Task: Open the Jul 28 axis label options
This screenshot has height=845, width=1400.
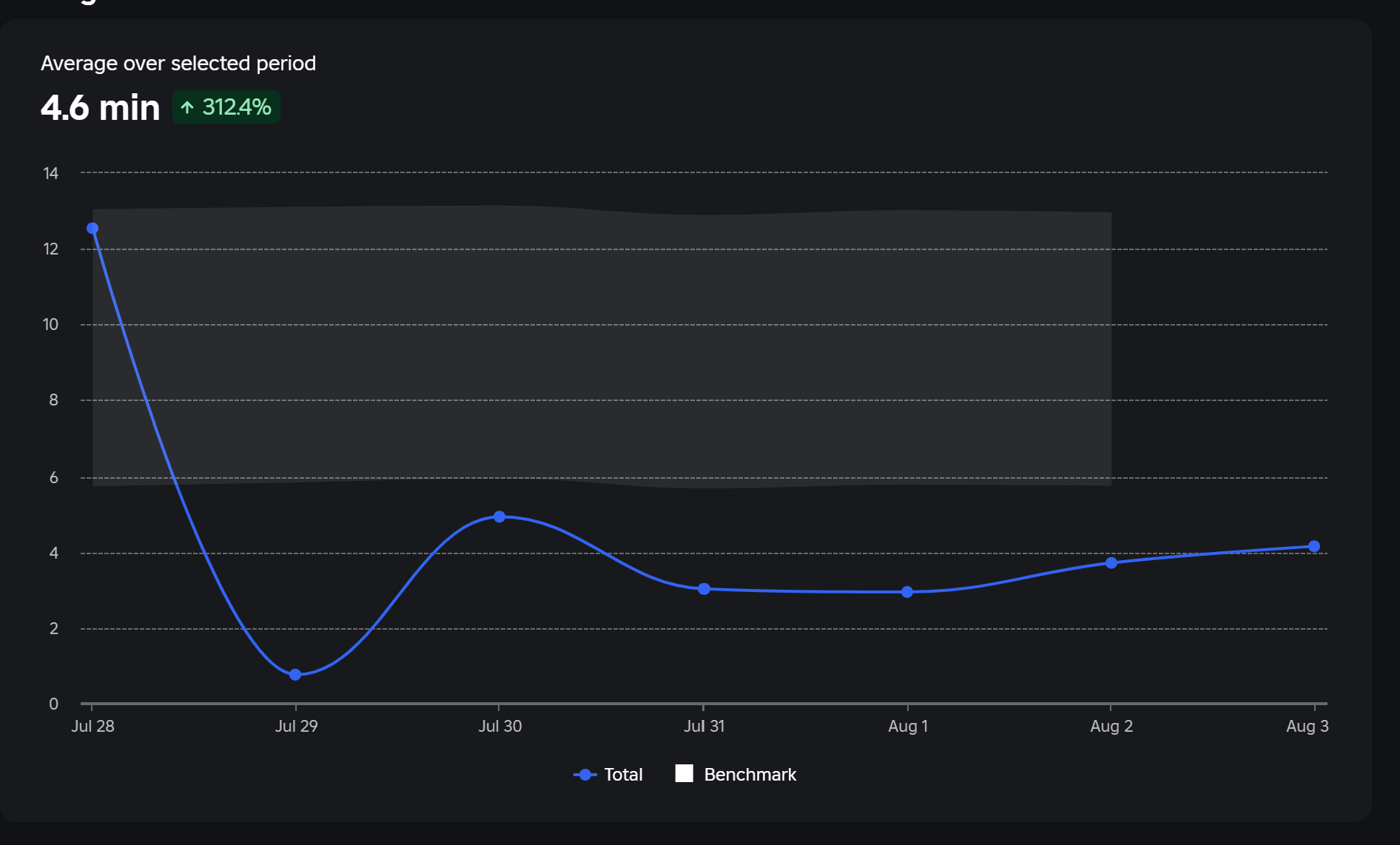Action: pos(92,726)
